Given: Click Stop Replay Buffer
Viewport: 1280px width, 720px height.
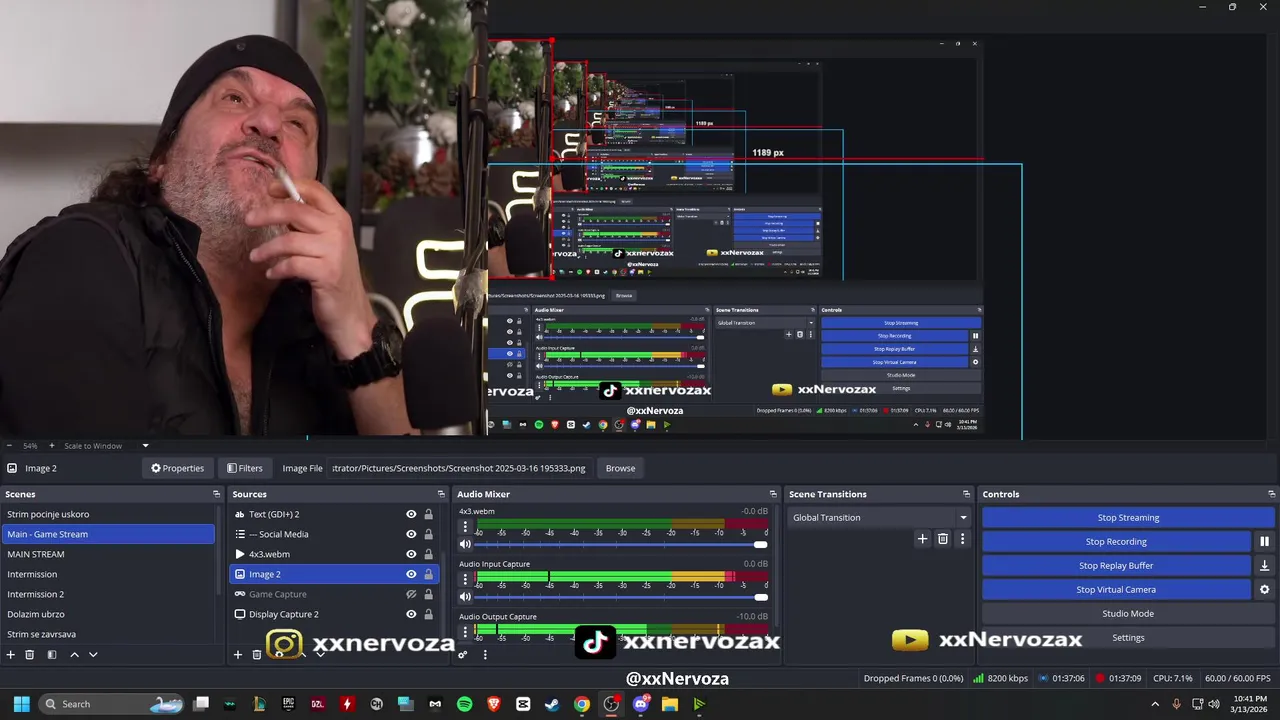Looking at the screenshot, I should click(1116, 565).
